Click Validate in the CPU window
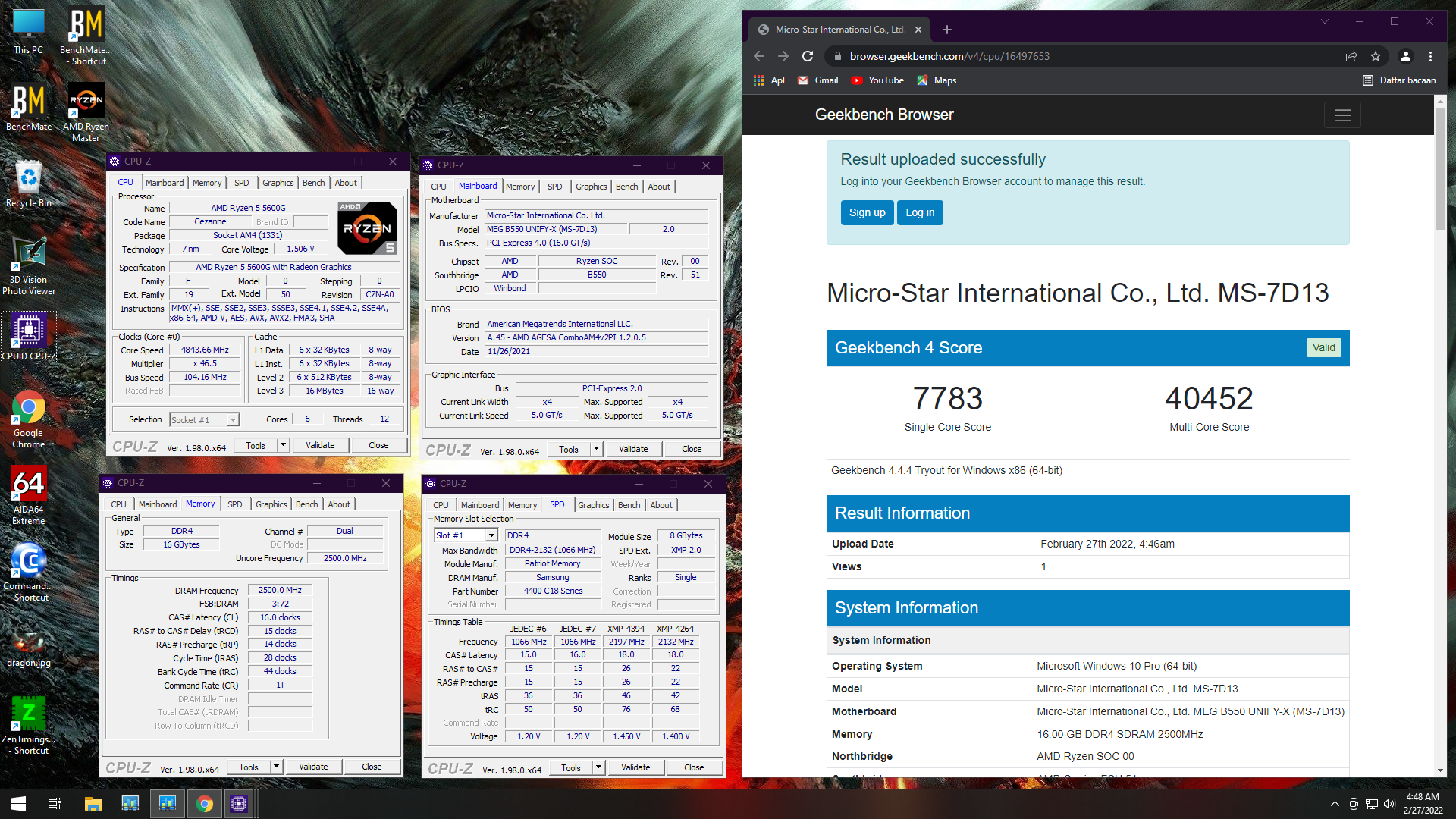 (320, 445)
